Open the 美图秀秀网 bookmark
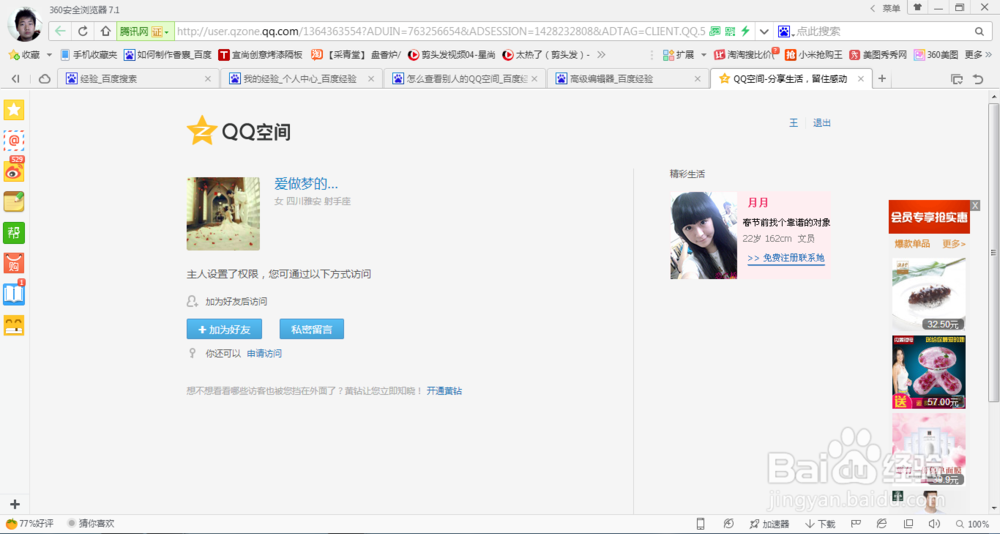 [x=878, y=55]
